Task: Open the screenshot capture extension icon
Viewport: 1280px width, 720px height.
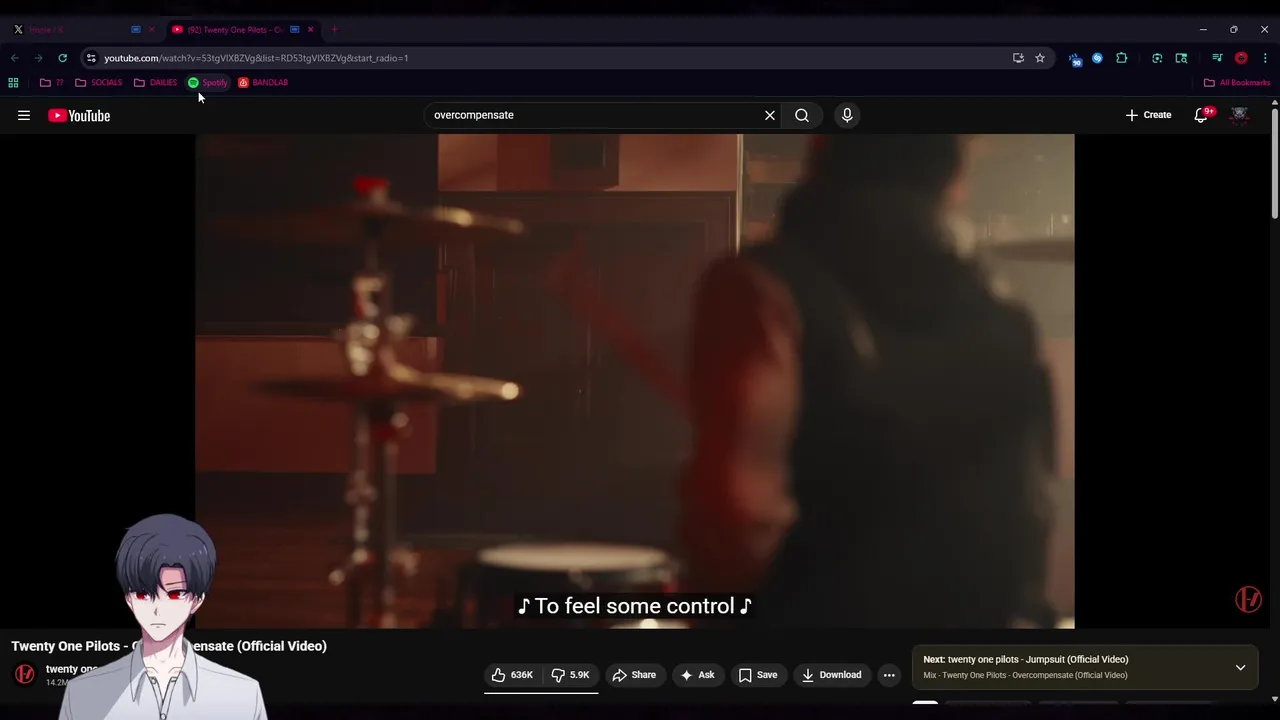Action: click(1157, 58)
